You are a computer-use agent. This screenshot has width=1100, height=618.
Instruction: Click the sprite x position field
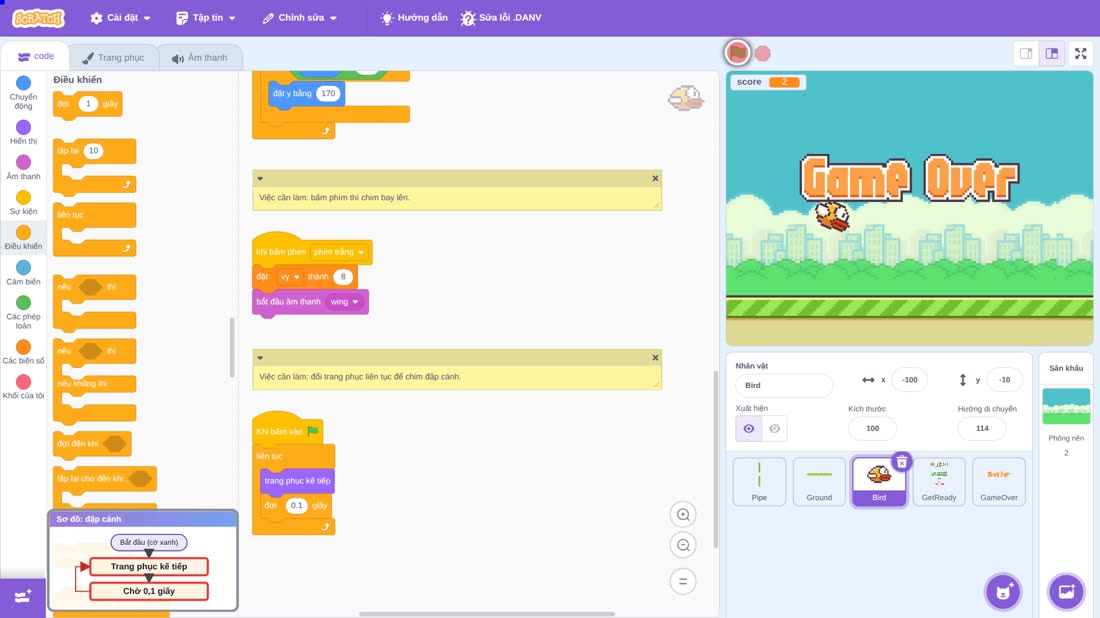(909, 379)
